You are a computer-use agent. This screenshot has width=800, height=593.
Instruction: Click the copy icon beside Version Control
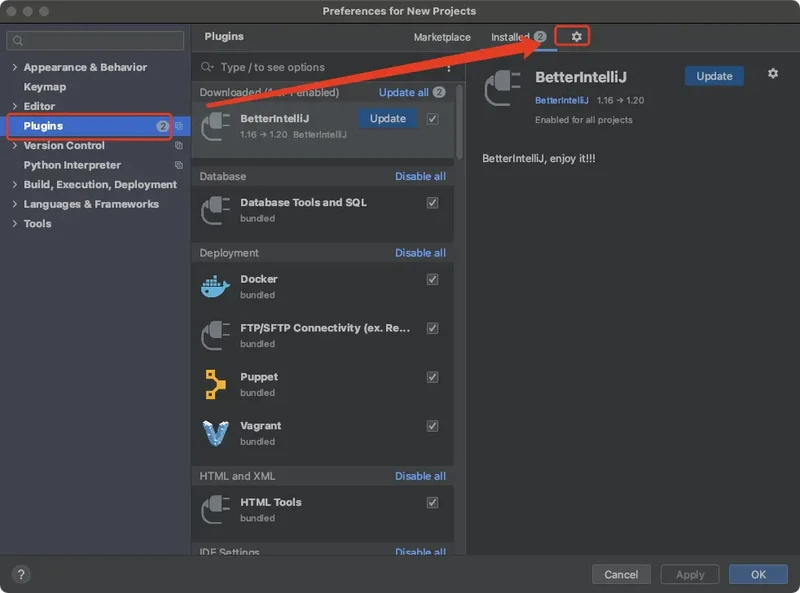coord(179,145)
